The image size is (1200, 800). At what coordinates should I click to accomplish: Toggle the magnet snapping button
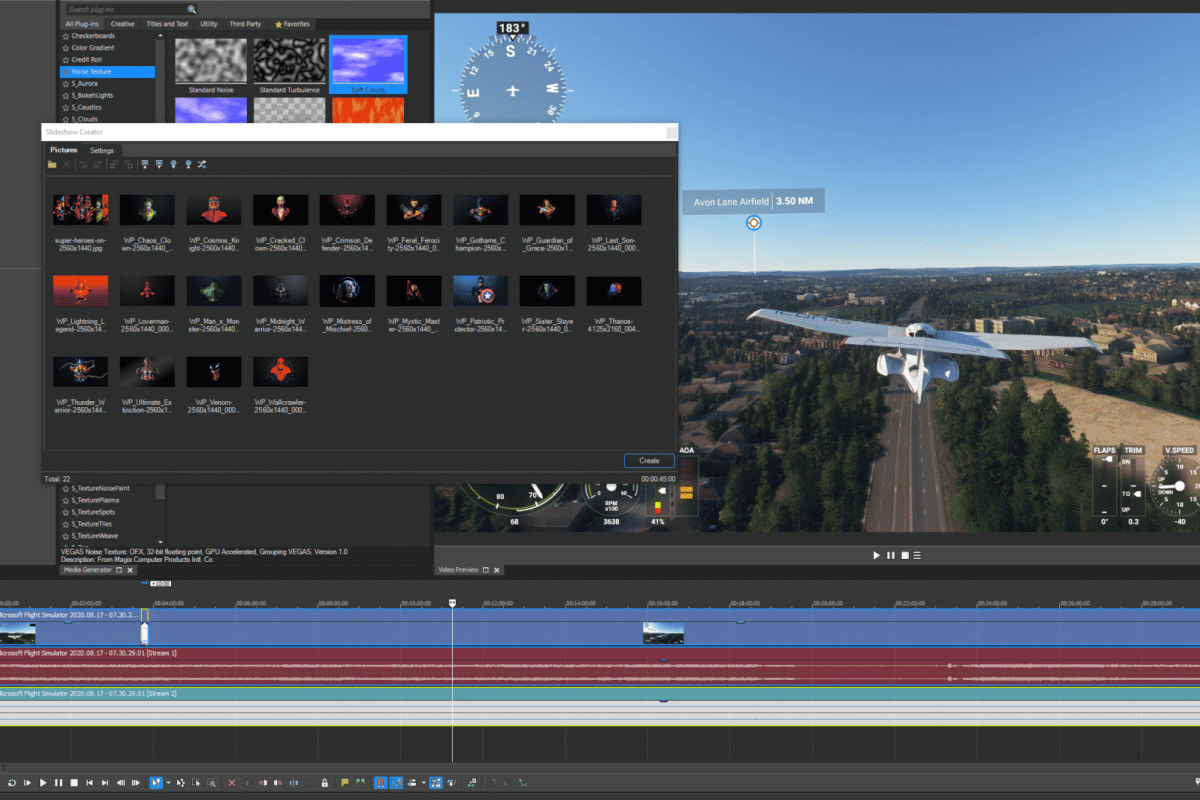pyautogui.click(x=381, y=782)
